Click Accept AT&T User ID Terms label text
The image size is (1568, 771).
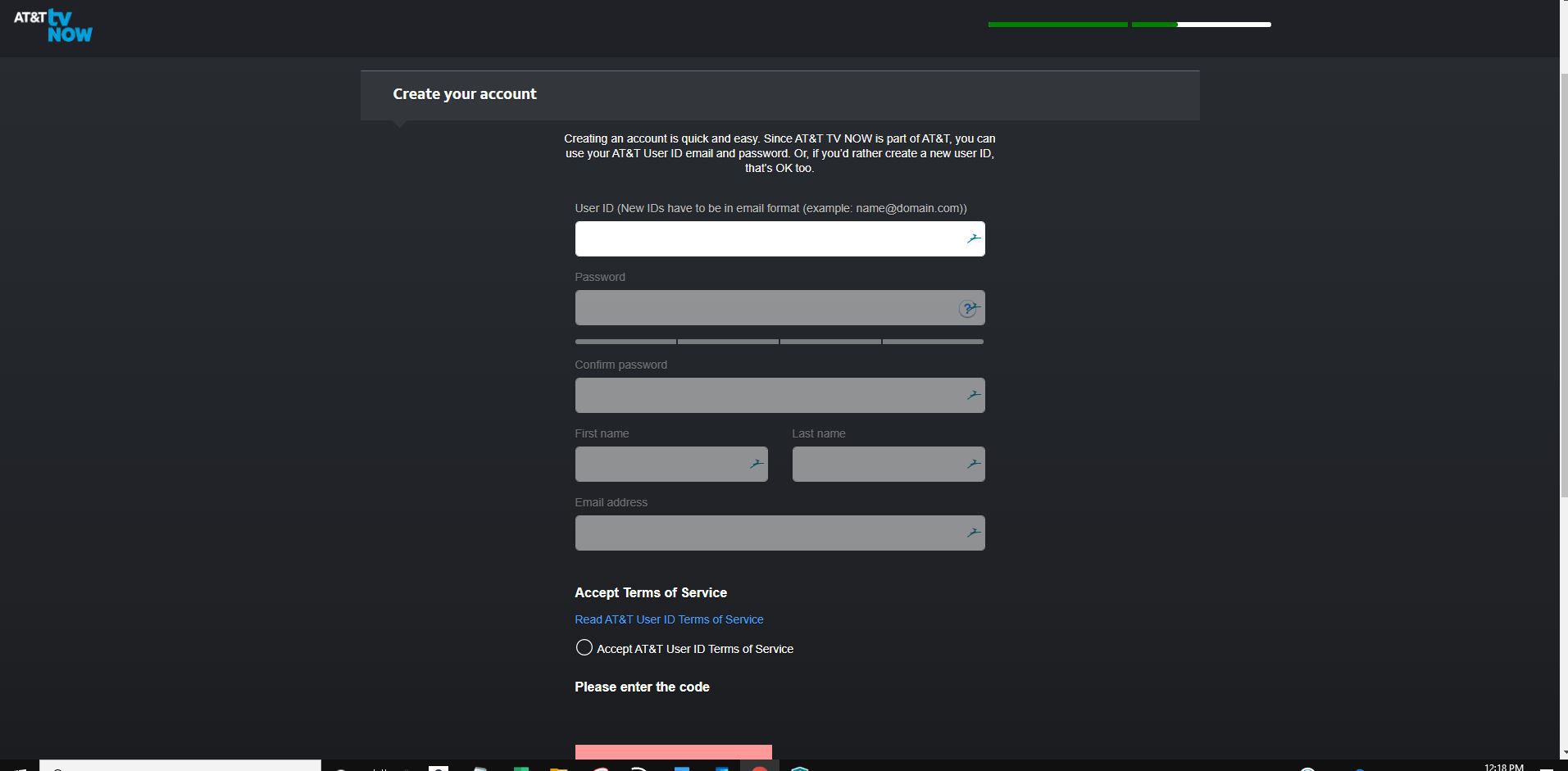(695, 649)
